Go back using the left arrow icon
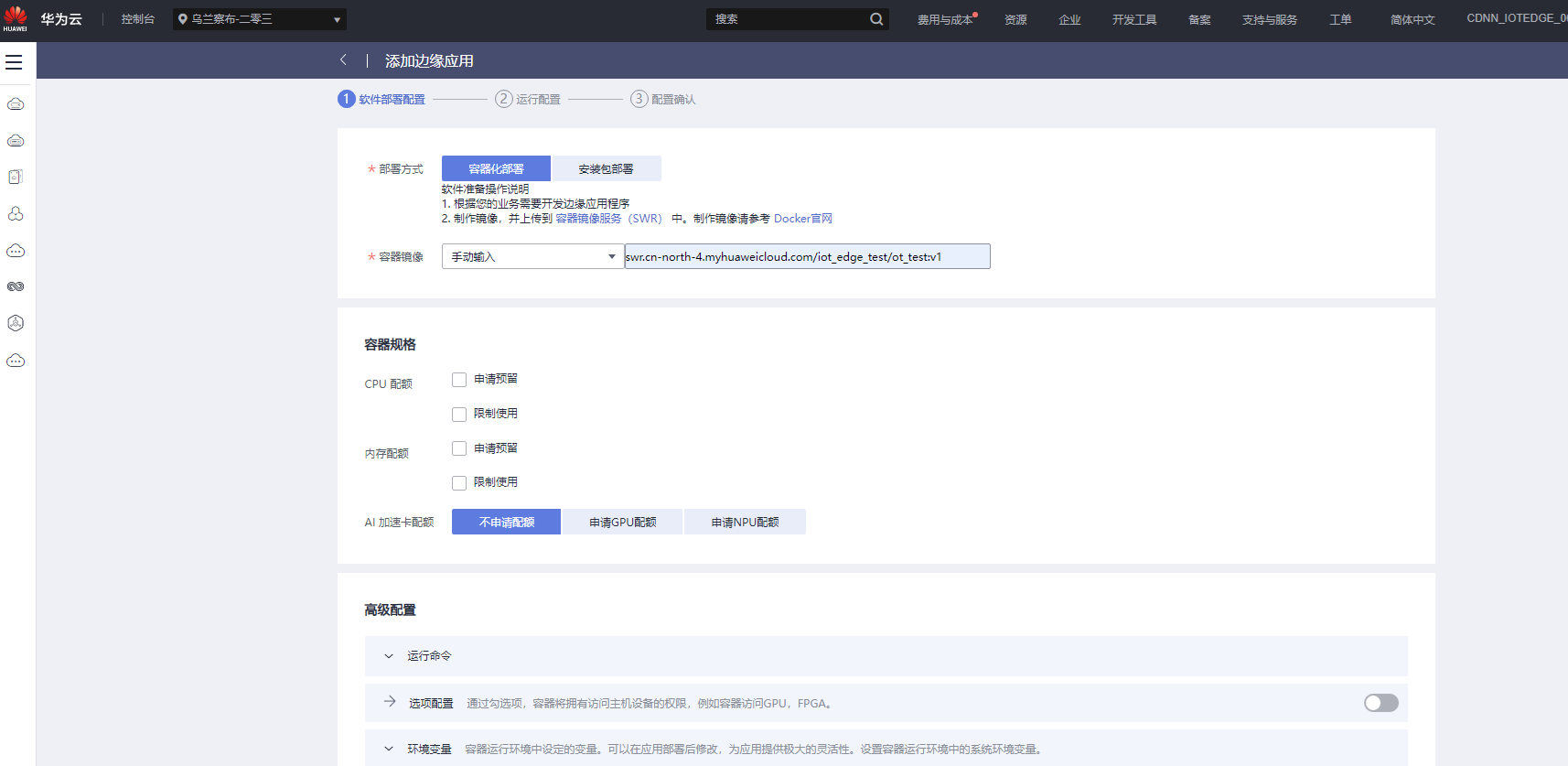The width and height of the screenshot is (1568, 766). (343, 60)
